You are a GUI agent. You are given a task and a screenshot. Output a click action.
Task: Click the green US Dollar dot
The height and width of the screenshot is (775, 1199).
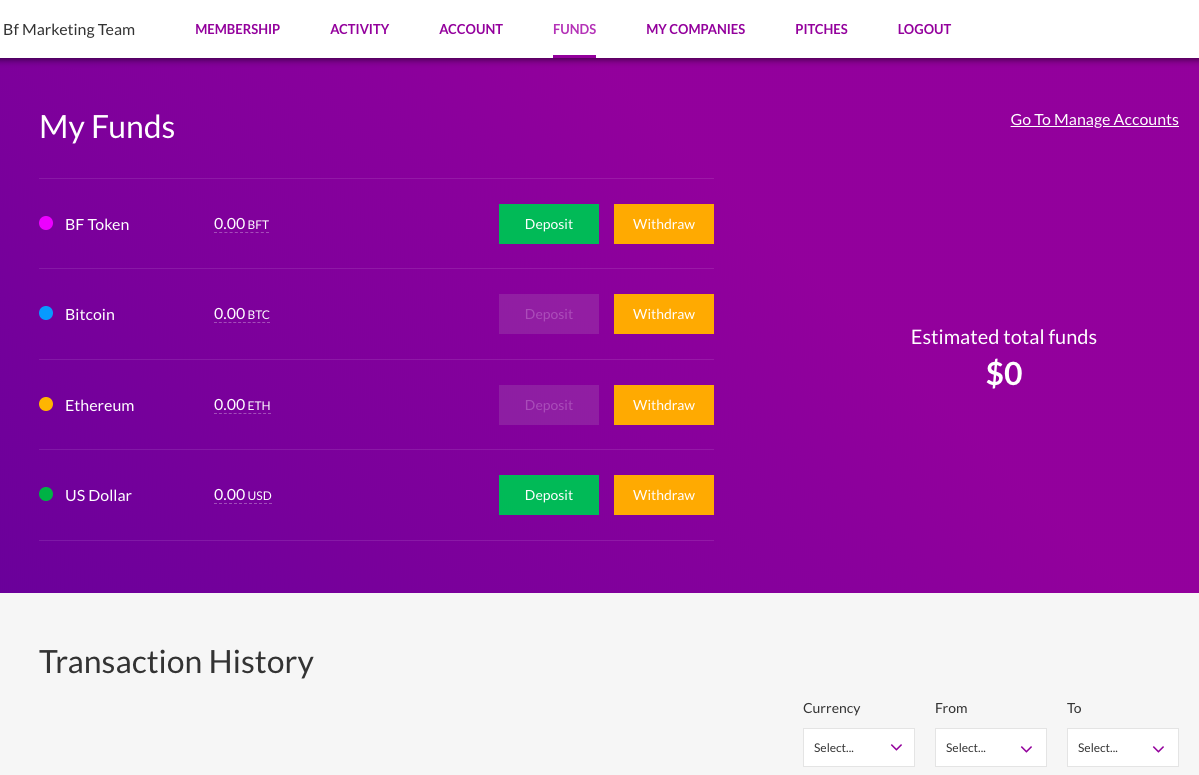point(46,495)
